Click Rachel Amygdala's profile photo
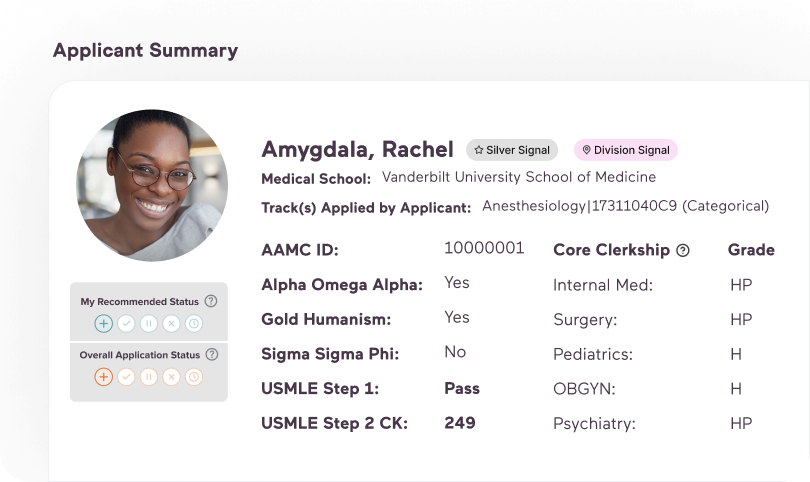Screen dimensions: 810x482 [152, 185]
